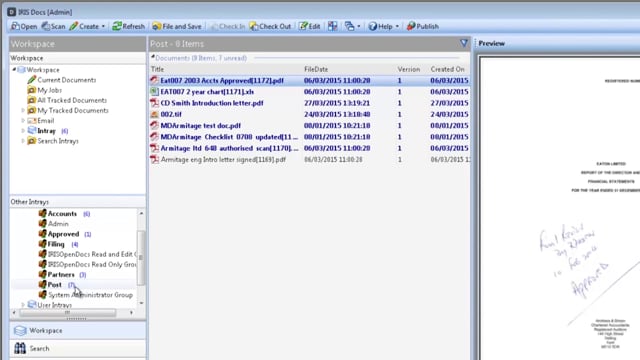Open the Create dropdown arrow

(x=103, y=27)
